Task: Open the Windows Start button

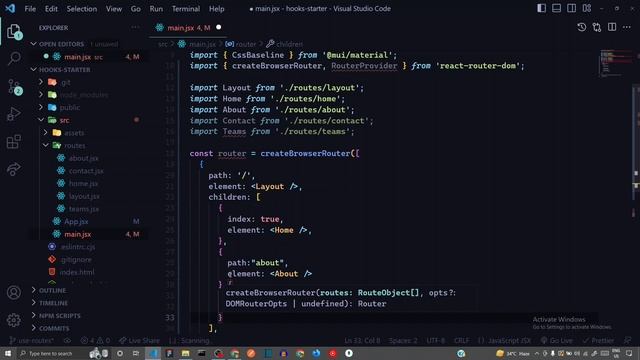Action: point(8,353)
